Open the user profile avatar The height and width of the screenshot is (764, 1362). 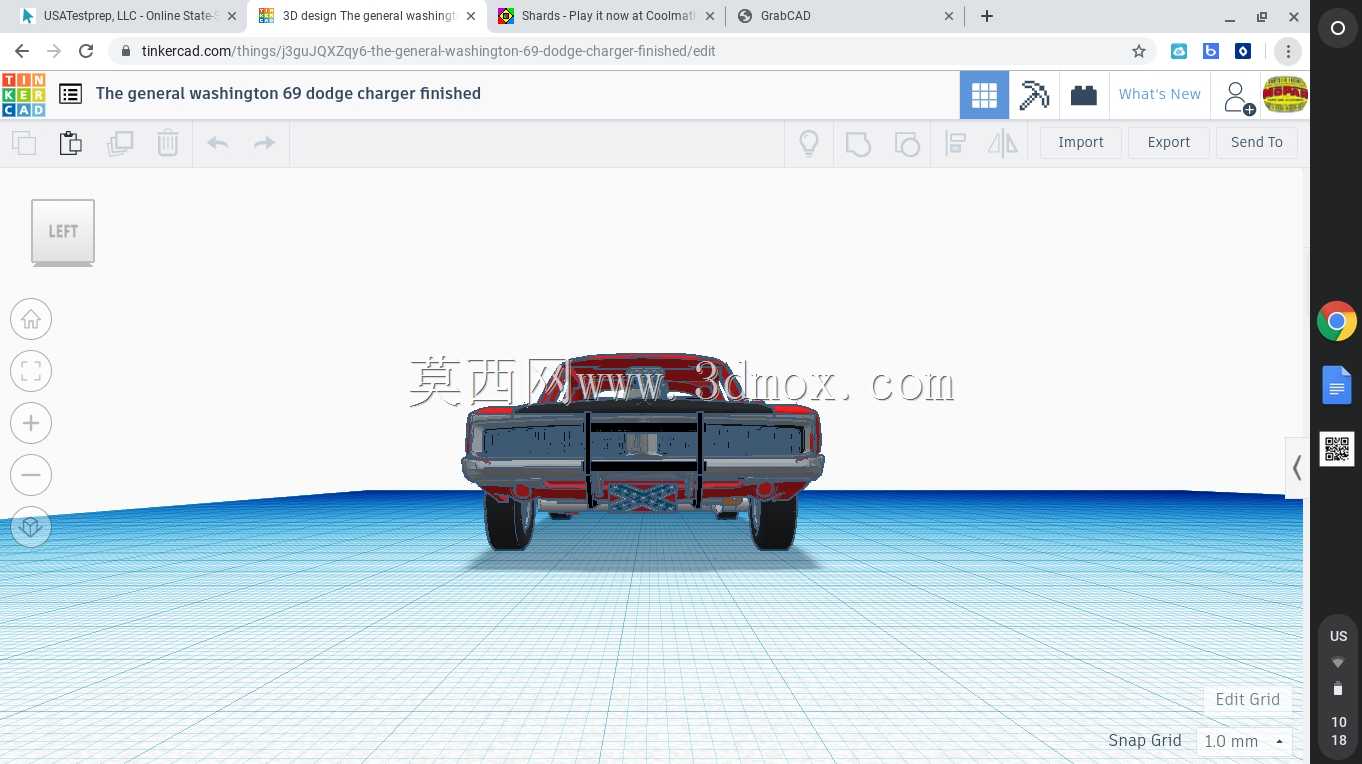[x=1285, y=95]
